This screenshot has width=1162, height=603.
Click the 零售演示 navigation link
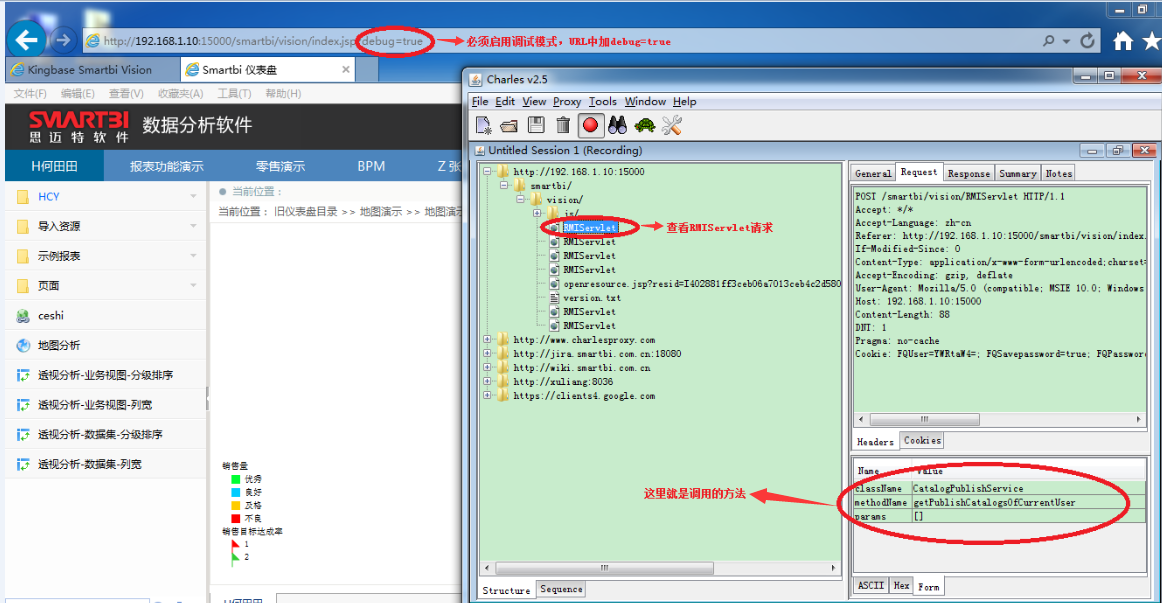(281, 166)
